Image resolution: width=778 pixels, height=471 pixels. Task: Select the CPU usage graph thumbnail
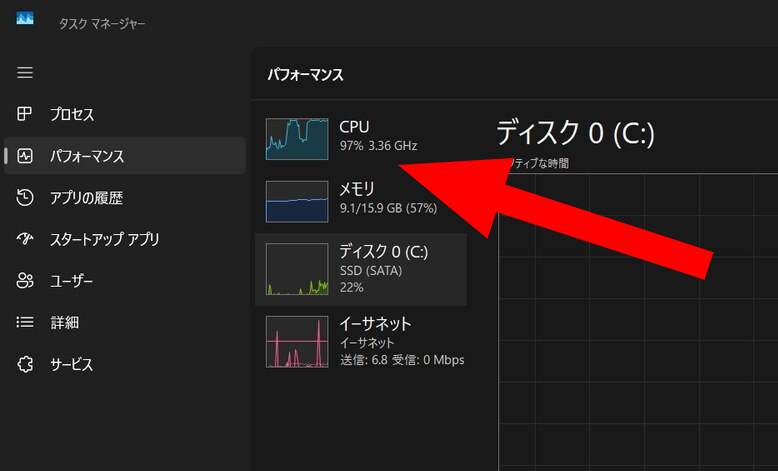coord(297,139)
